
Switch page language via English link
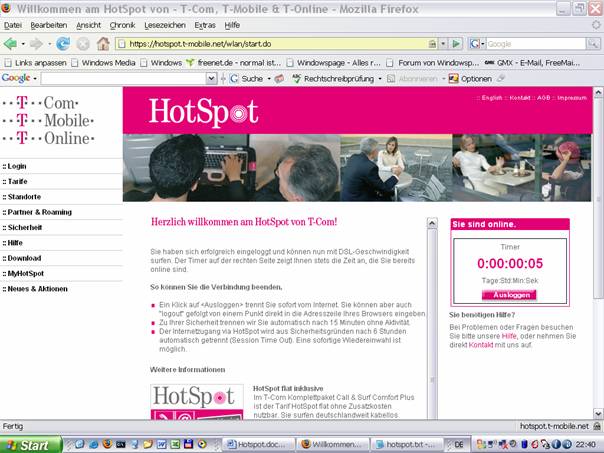tap(492, 98)
